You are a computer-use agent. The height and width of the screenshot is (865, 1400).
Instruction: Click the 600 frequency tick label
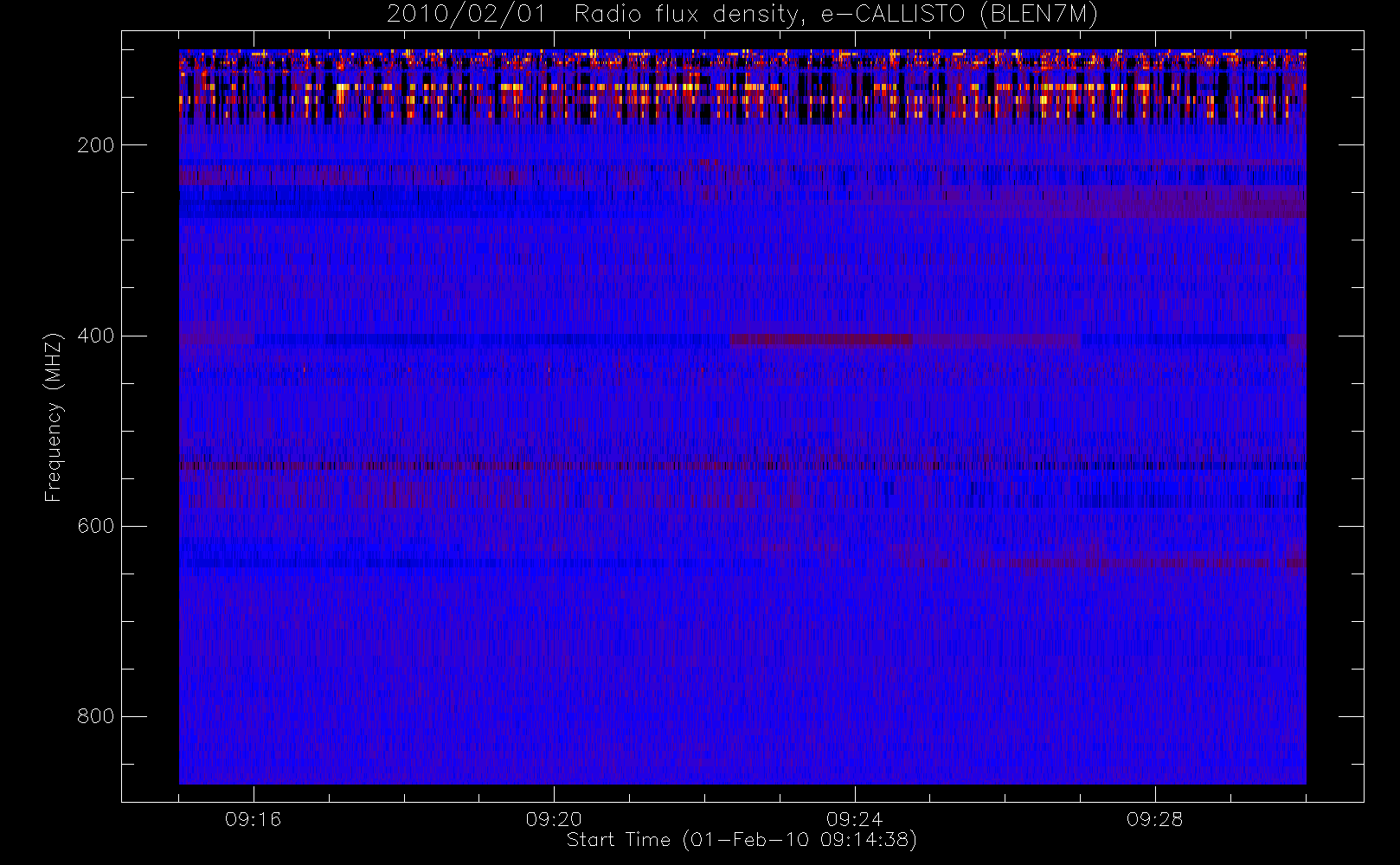coord(95,526)
